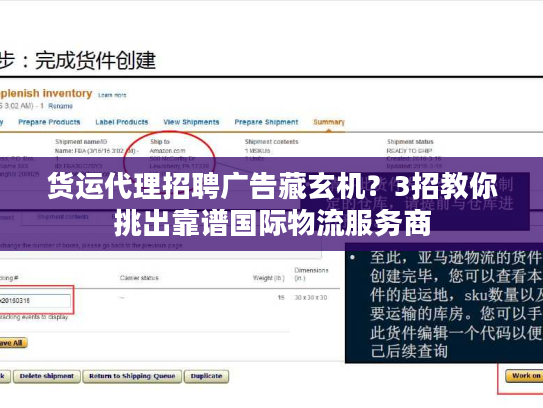The width and height of the screenshot is (543, 408).
Task: Open the View Shipments tab
Action: tap(191, 122)
